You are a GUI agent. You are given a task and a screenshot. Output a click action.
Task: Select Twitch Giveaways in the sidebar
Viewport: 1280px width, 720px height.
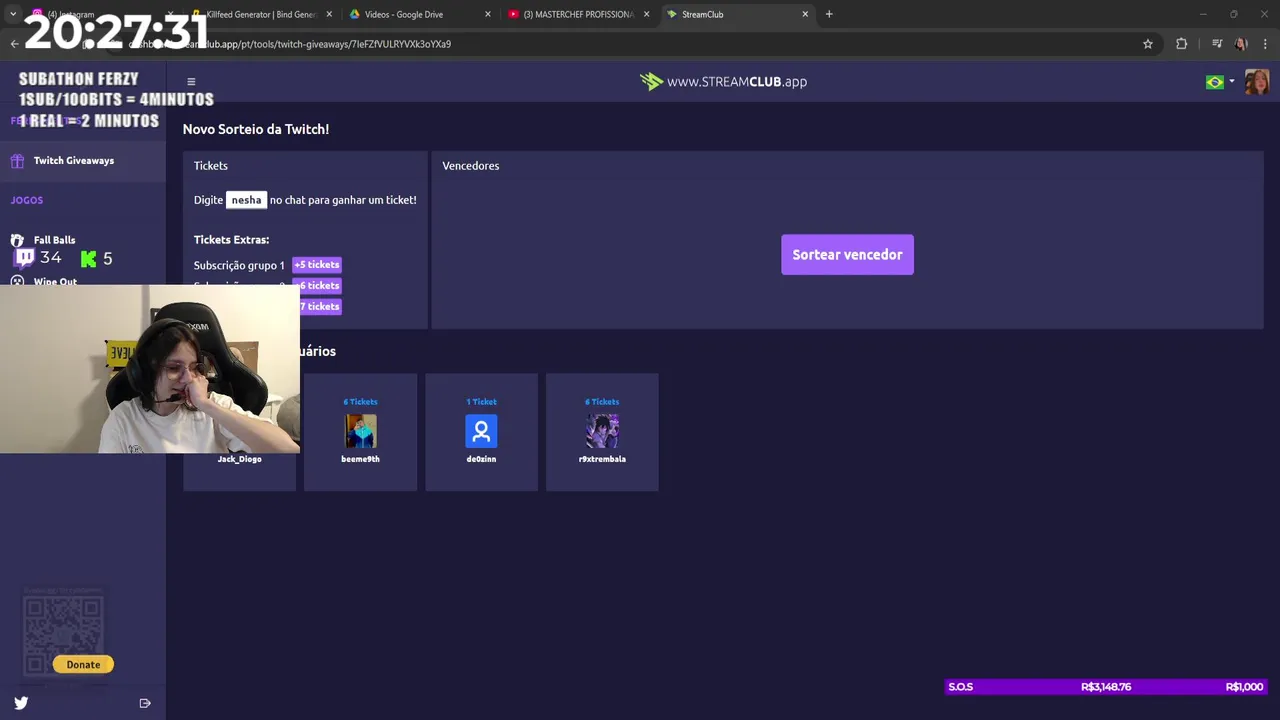[74, 160]
